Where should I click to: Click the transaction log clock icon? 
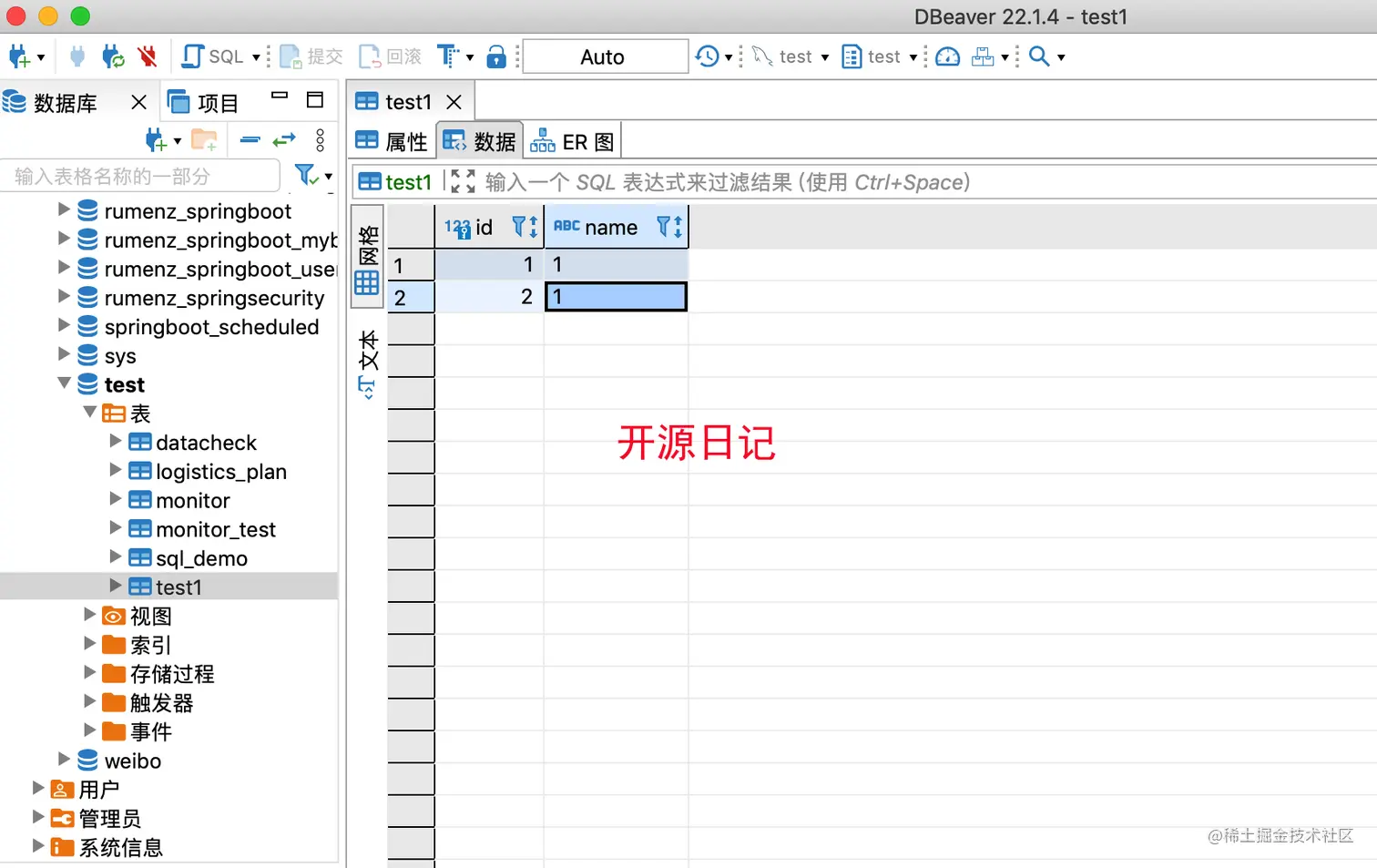[x=708, y=56]
